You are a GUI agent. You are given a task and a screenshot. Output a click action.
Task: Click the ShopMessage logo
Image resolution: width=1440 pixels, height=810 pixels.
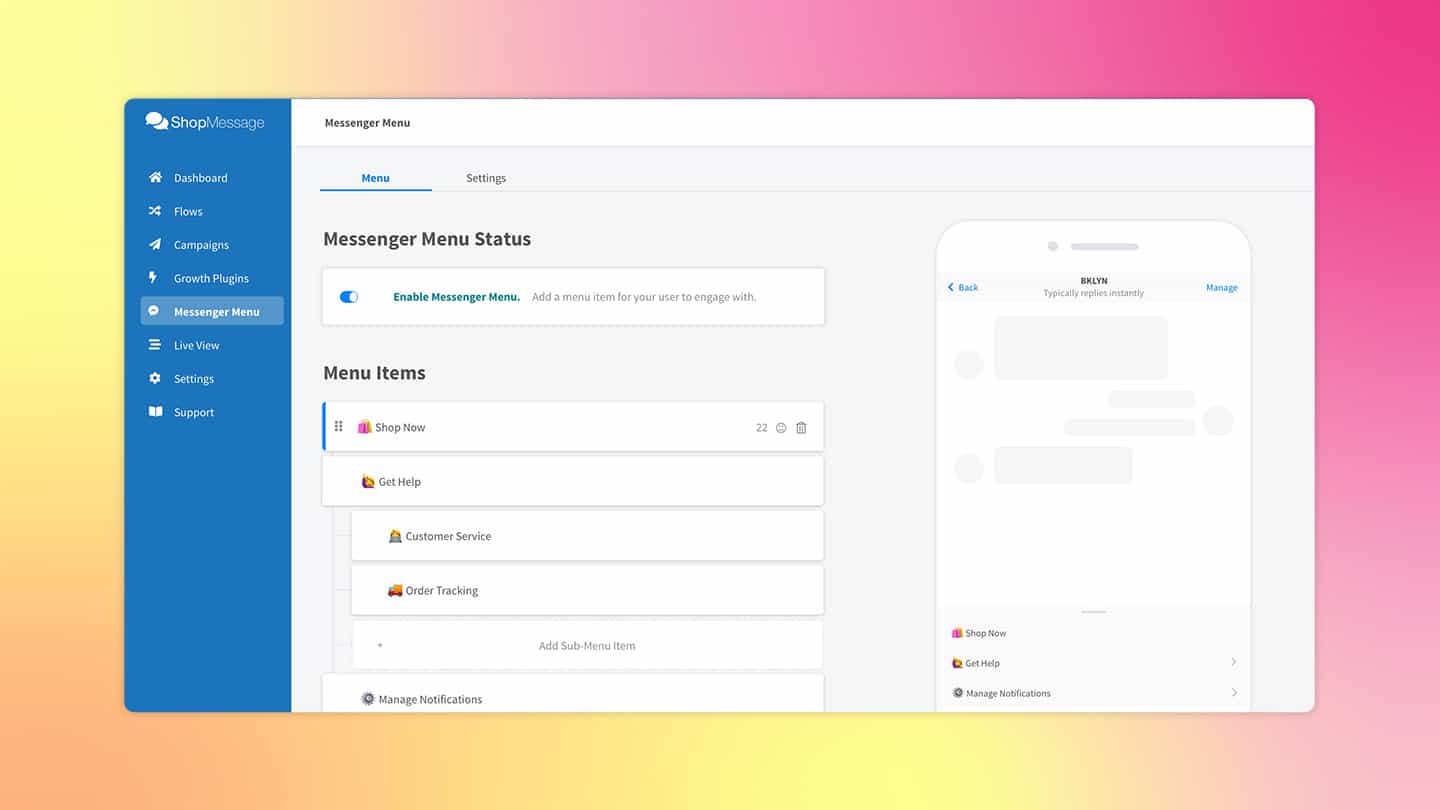click(x=207, y=121)
